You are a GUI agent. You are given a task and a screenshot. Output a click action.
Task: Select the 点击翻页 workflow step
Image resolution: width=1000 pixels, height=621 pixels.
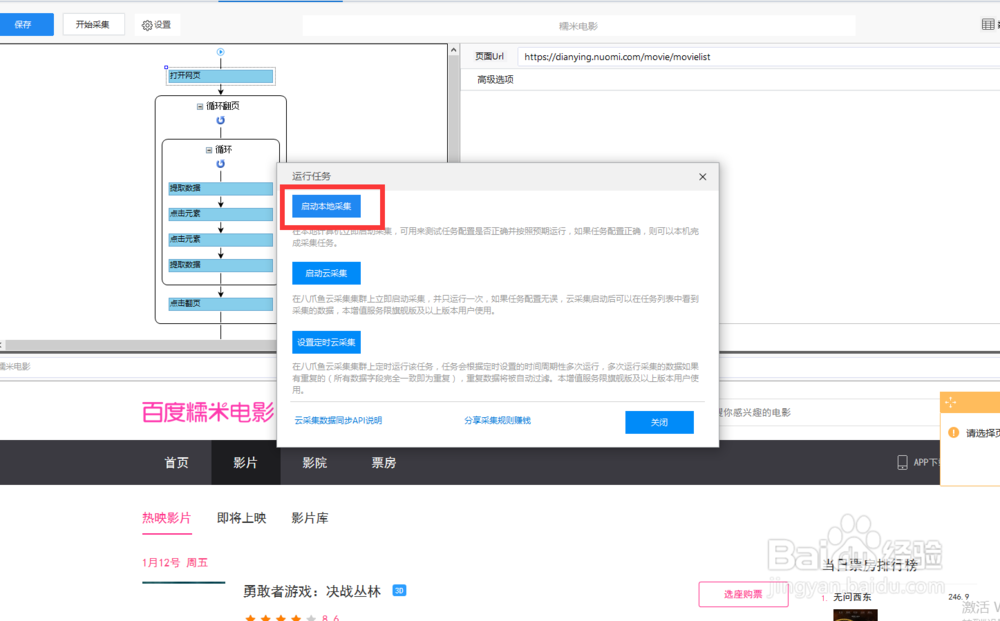click(x=221, y=303)
